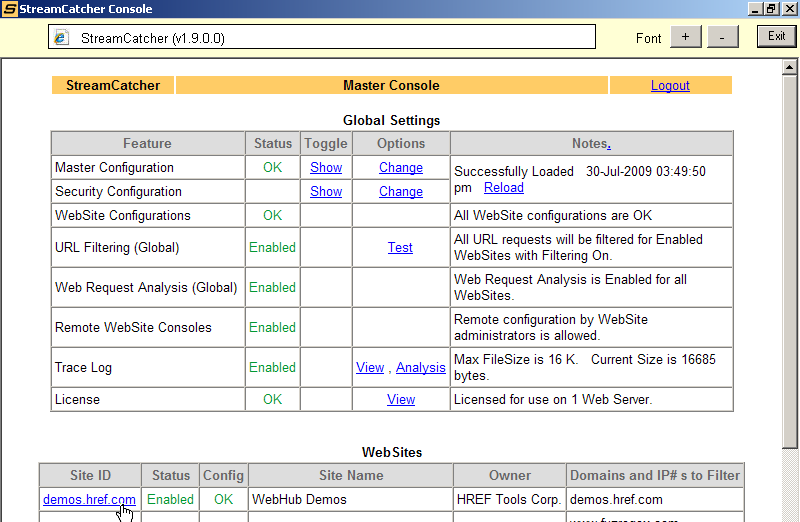Decrease font size with minus button
The width and height of the screenshot is (800, 522).
point(722,37)
